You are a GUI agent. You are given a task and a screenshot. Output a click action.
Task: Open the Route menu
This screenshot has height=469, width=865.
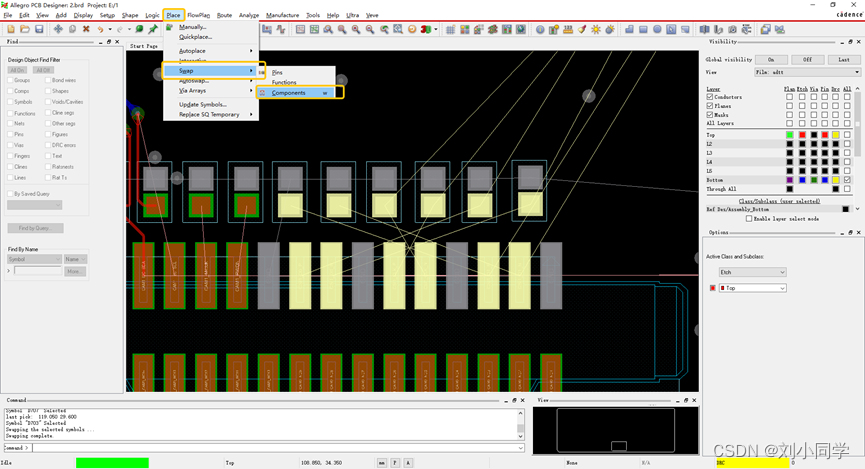224,15
